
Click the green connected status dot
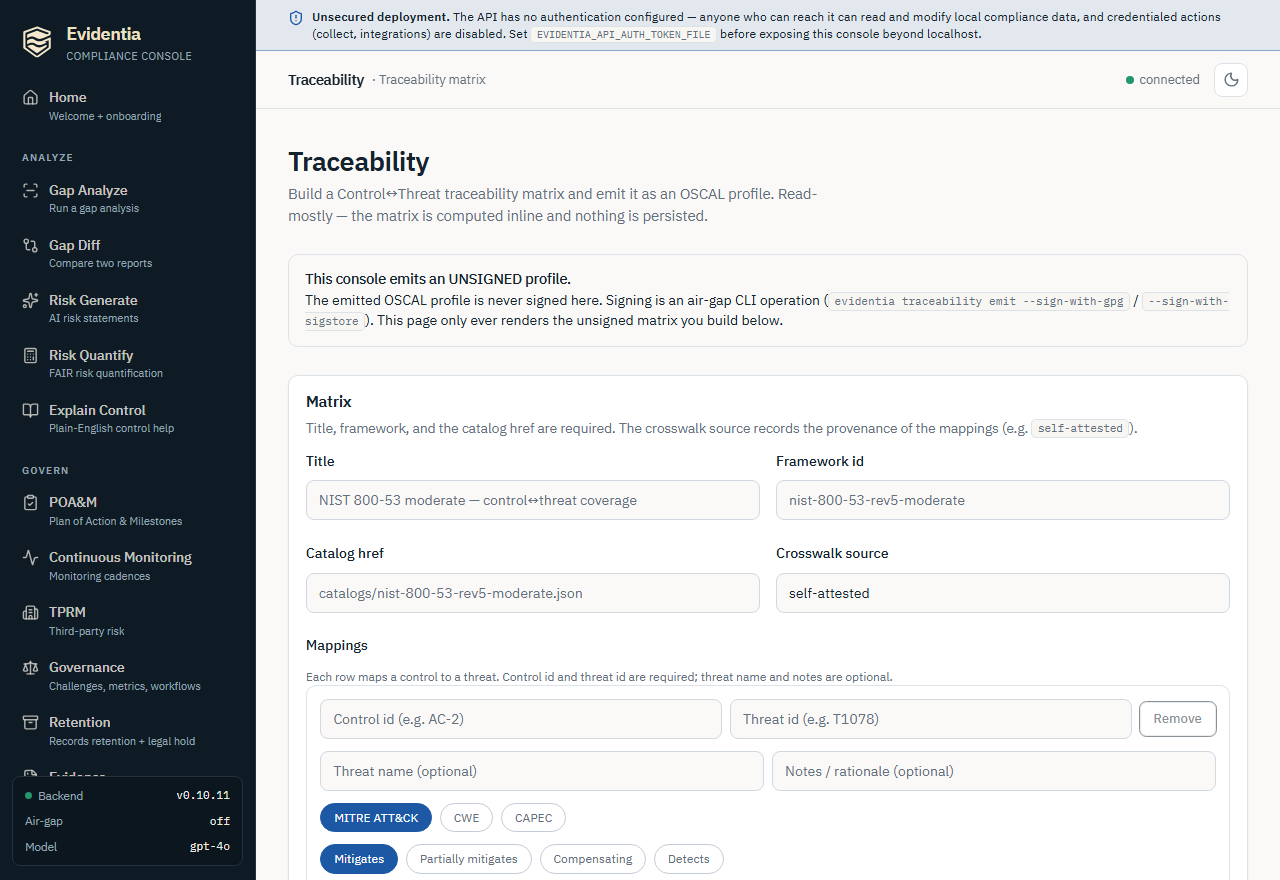click(x=1130, y=80)
